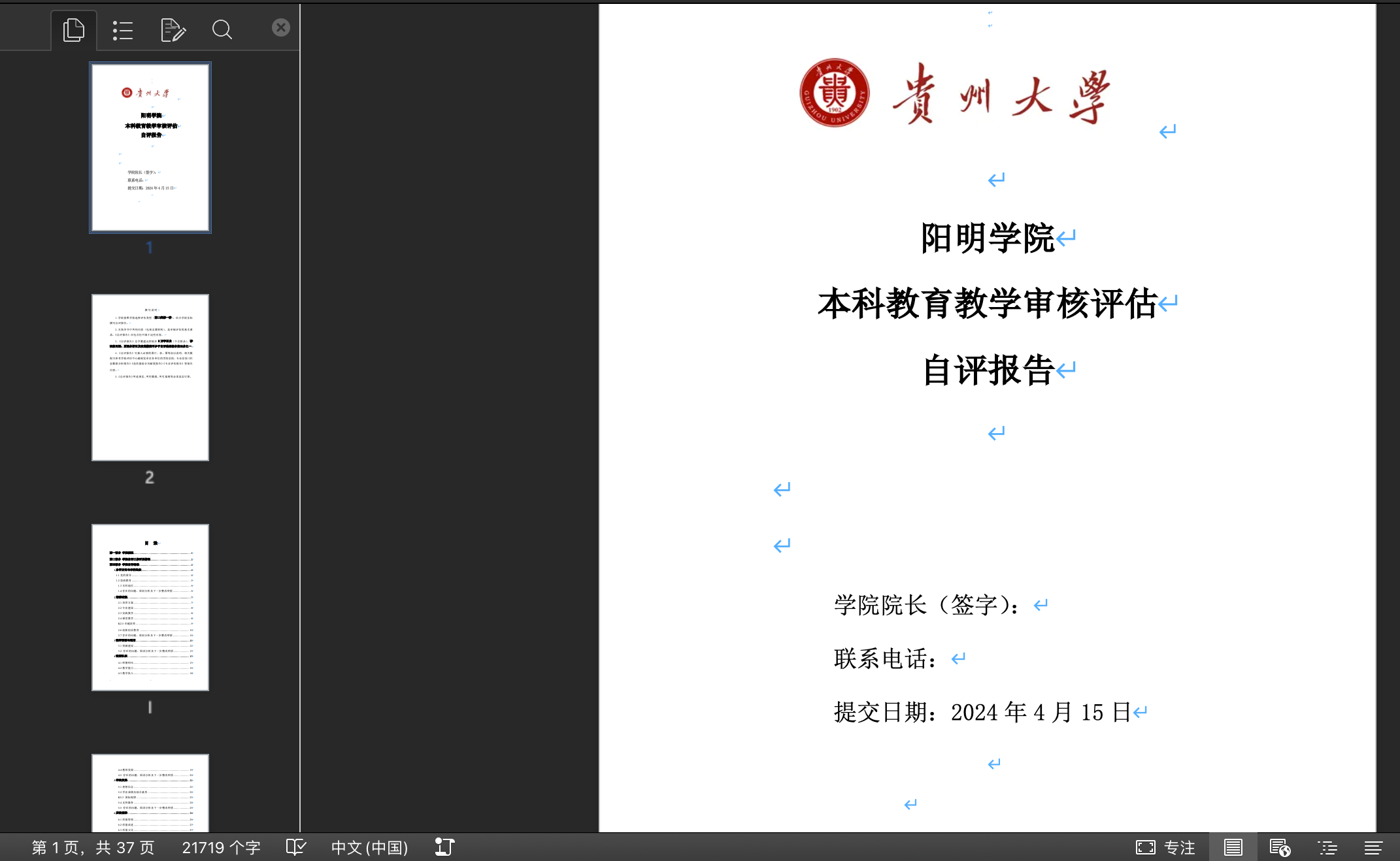Close the navigation sidebar

coord(280,27)
